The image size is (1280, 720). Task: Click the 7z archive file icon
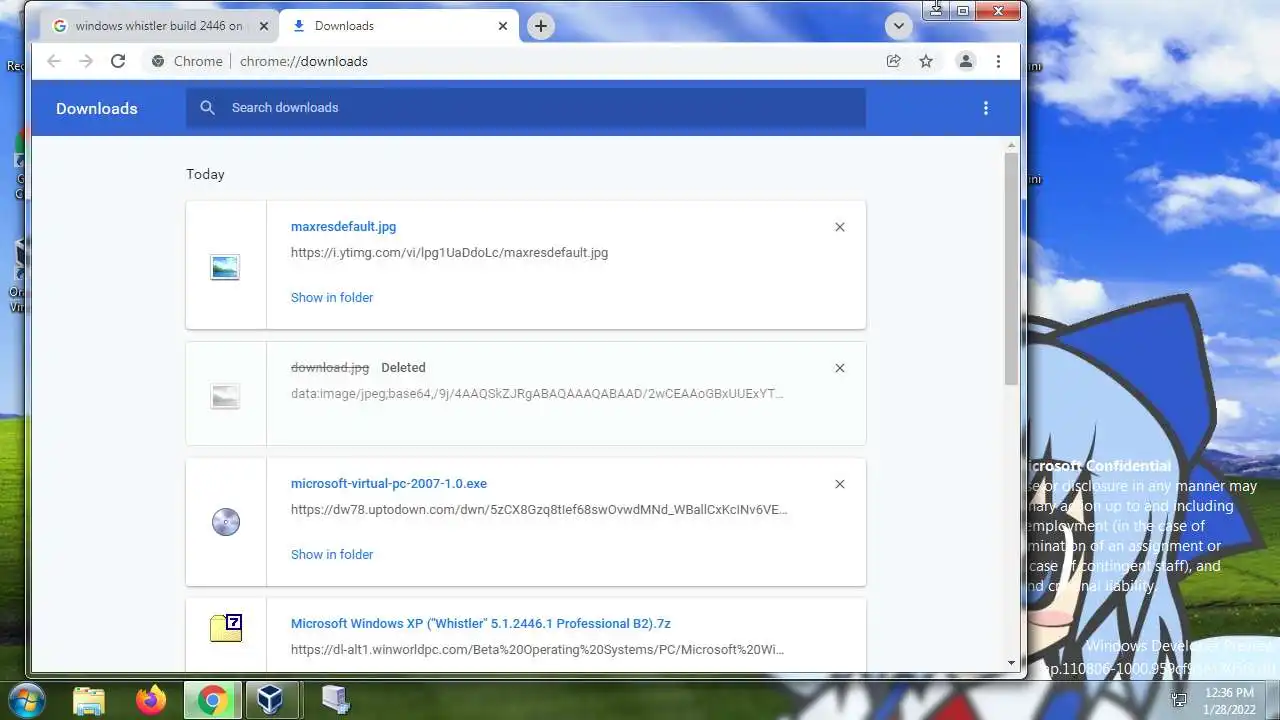coord(226,628)
